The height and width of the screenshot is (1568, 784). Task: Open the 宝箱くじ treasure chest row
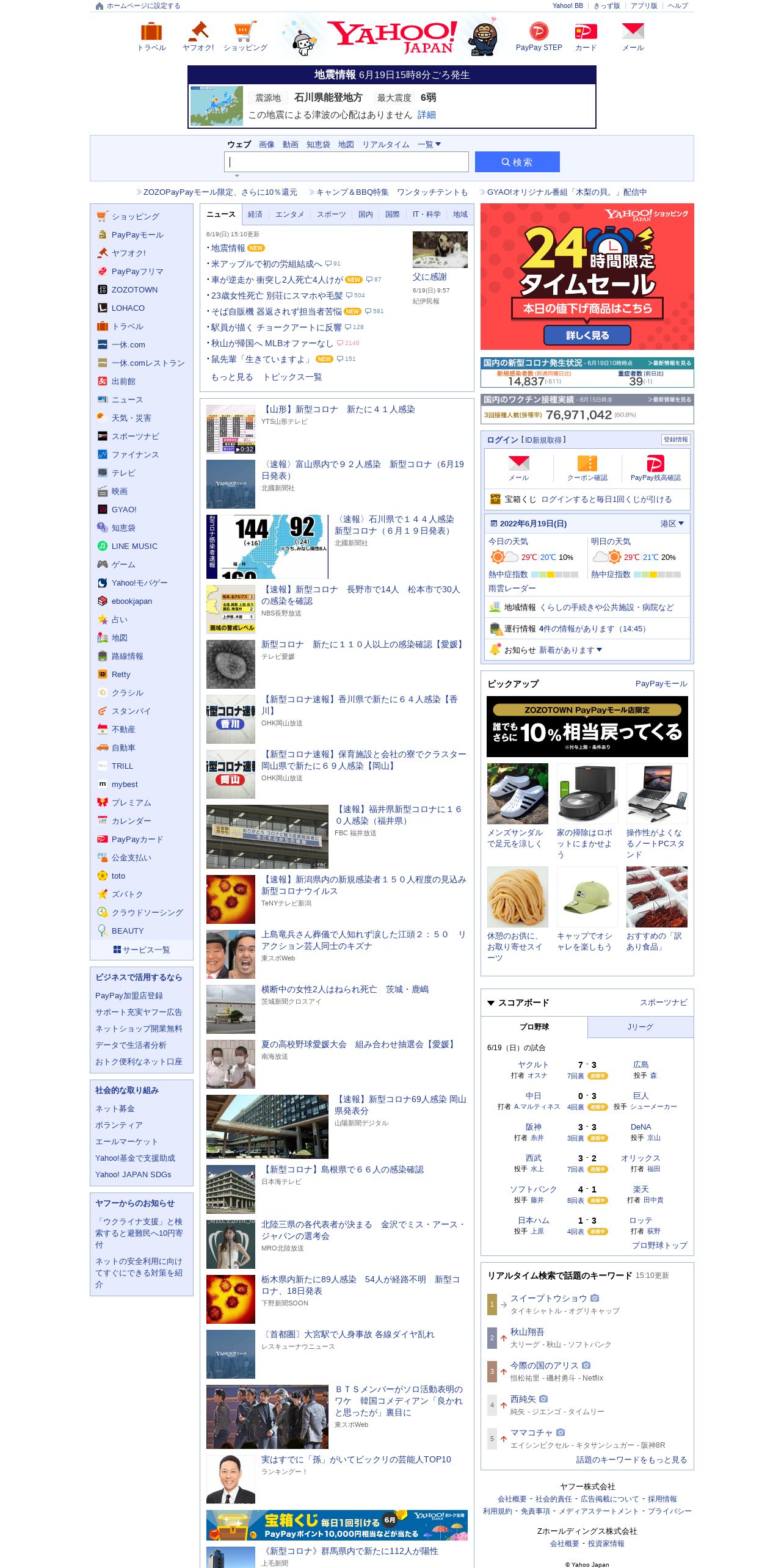tap(587, 499)
